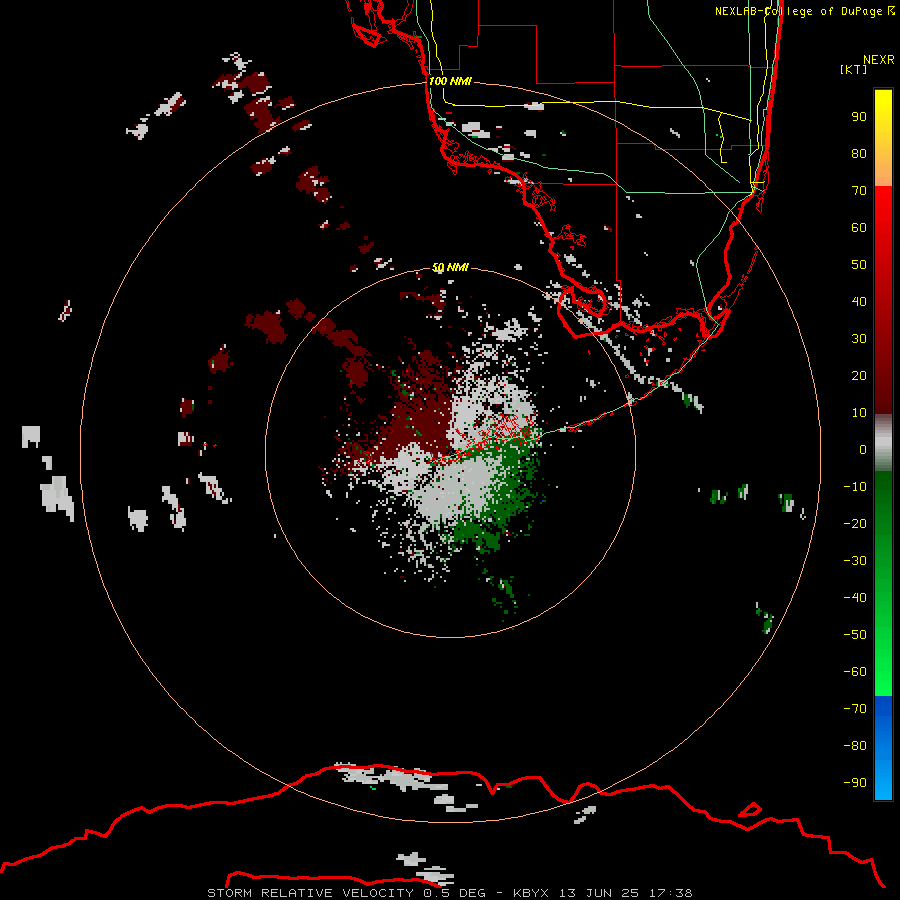Click the "13 JUN 25" date text
Viewport: 900px width, 900px height.
point(599,893)
